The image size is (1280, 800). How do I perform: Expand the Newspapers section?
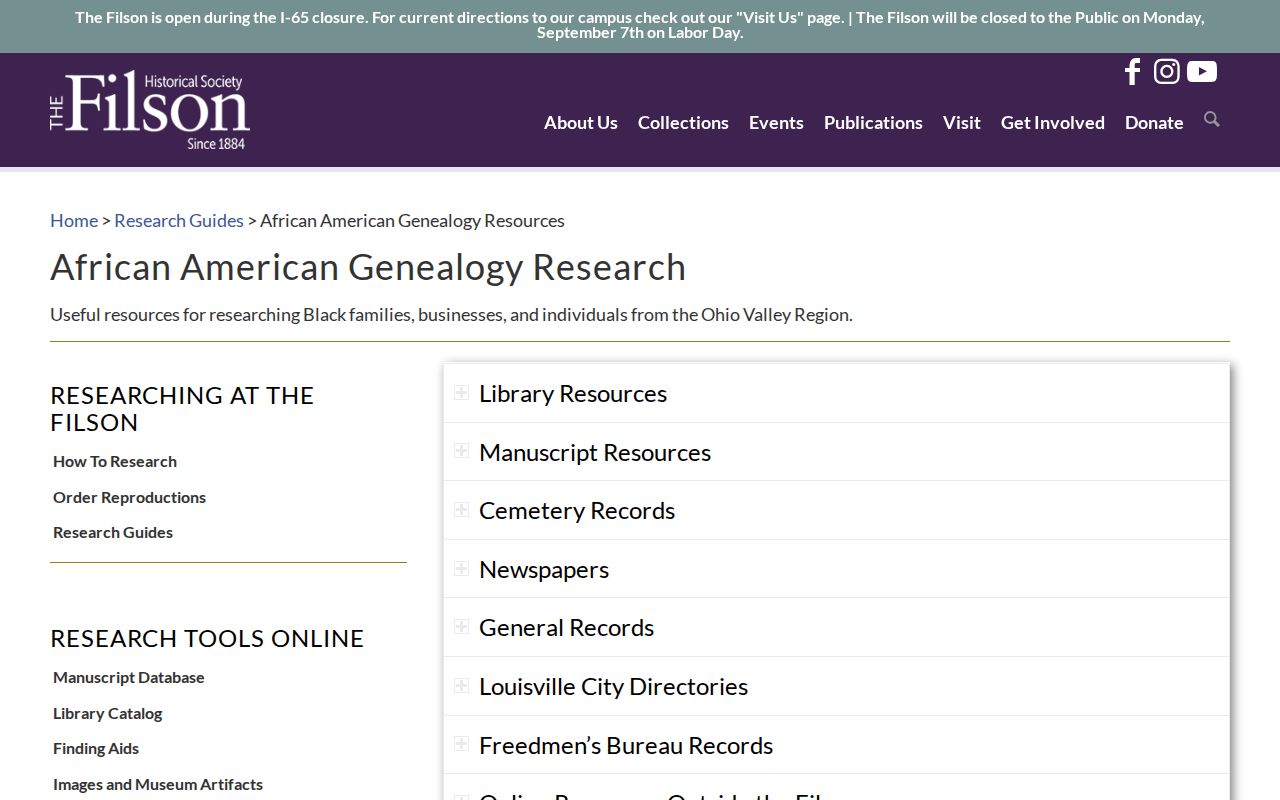(836, 569)
